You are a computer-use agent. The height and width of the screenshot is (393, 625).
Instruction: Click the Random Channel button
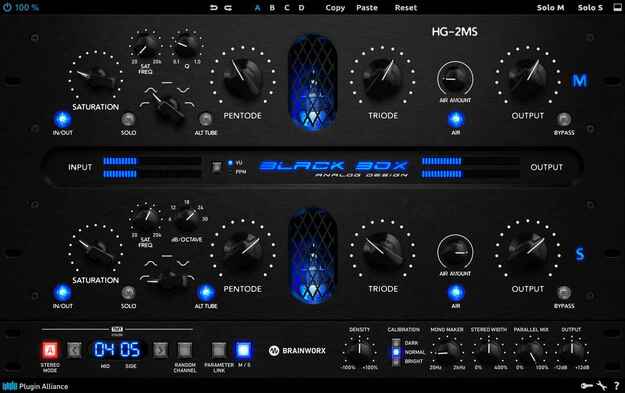pyautogui.click(x=184, y=350)
